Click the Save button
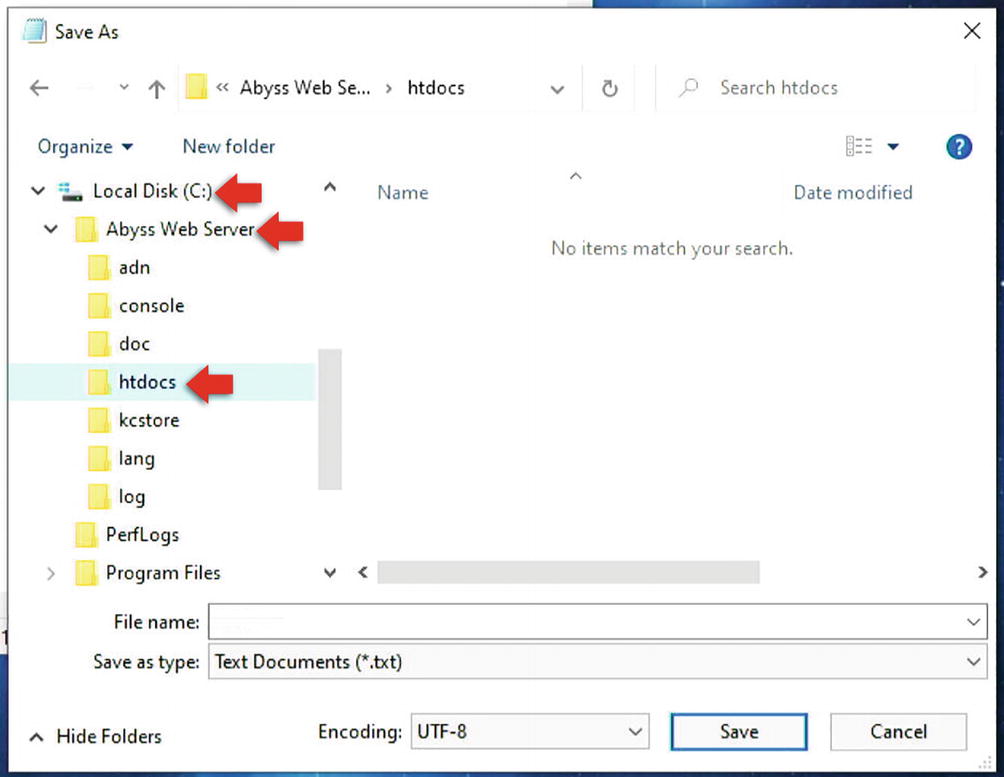Viewport: 1004px width, 777px height. (x=739, y=732)
